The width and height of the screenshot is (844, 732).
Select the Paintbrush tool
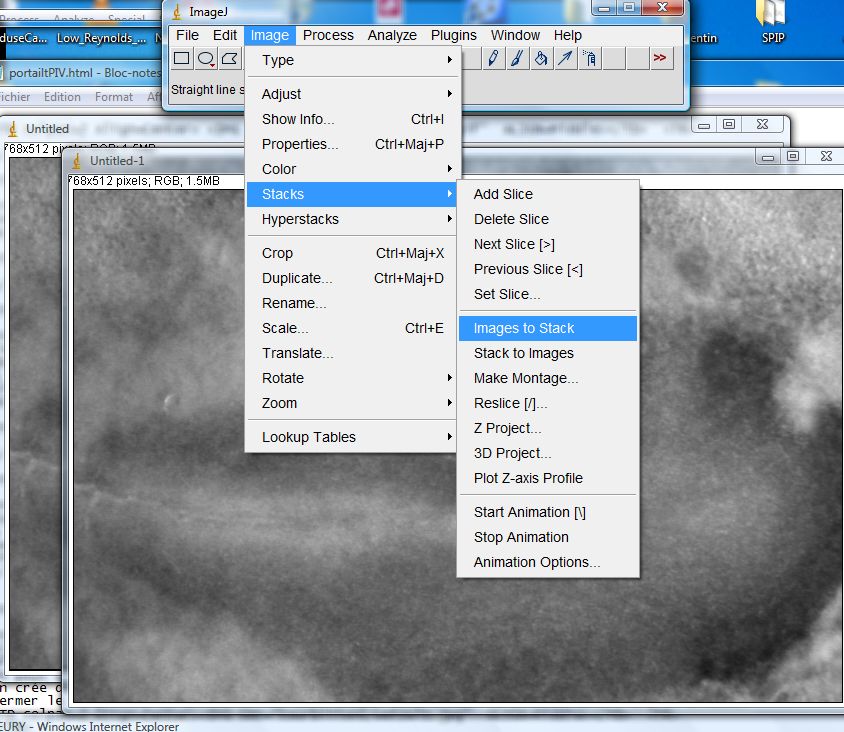[516, 59]
